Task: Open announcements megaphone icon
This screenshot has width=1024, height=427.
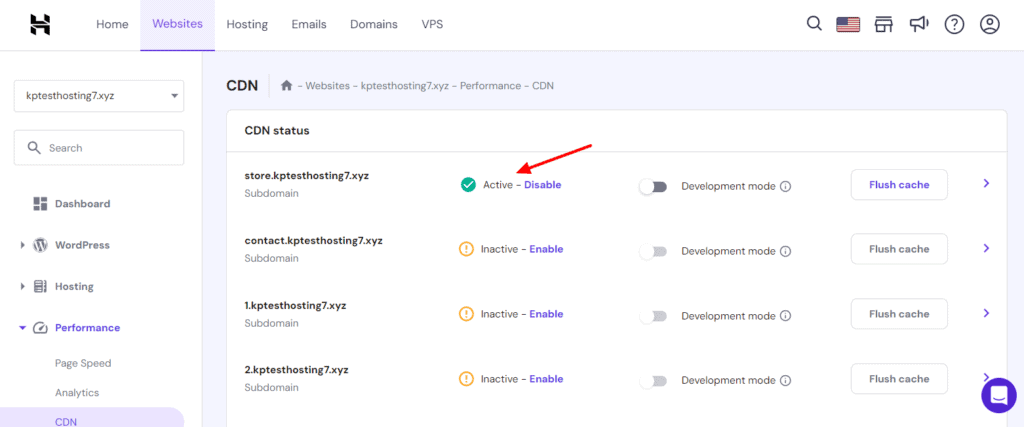Action: point(919,25)
